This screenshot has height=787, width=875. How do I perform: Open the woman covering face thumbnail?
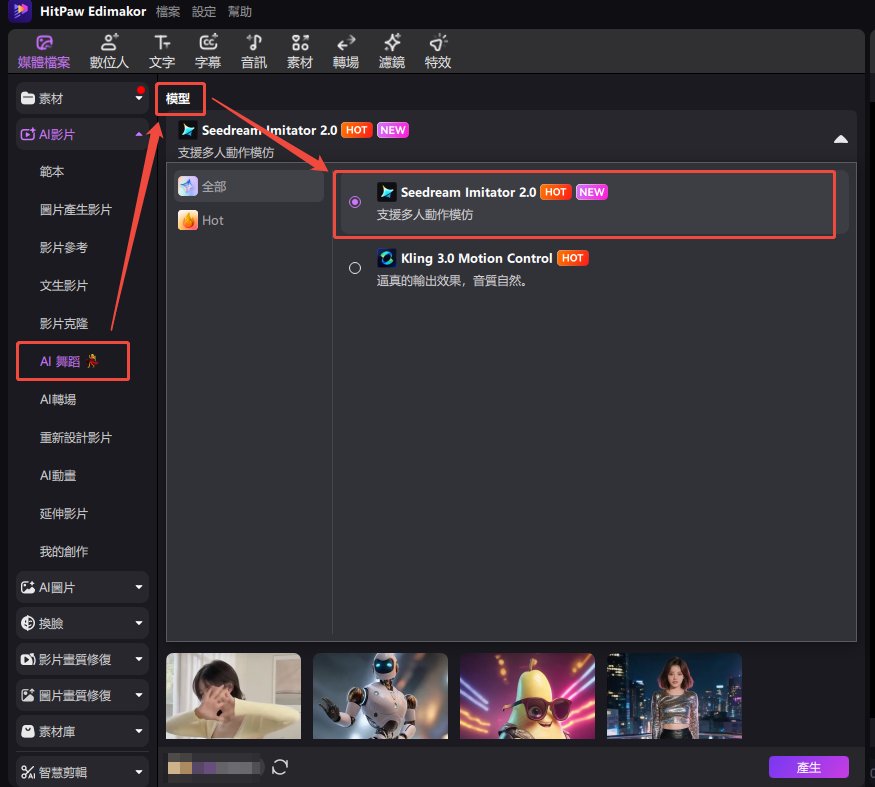tap(233, 696)
